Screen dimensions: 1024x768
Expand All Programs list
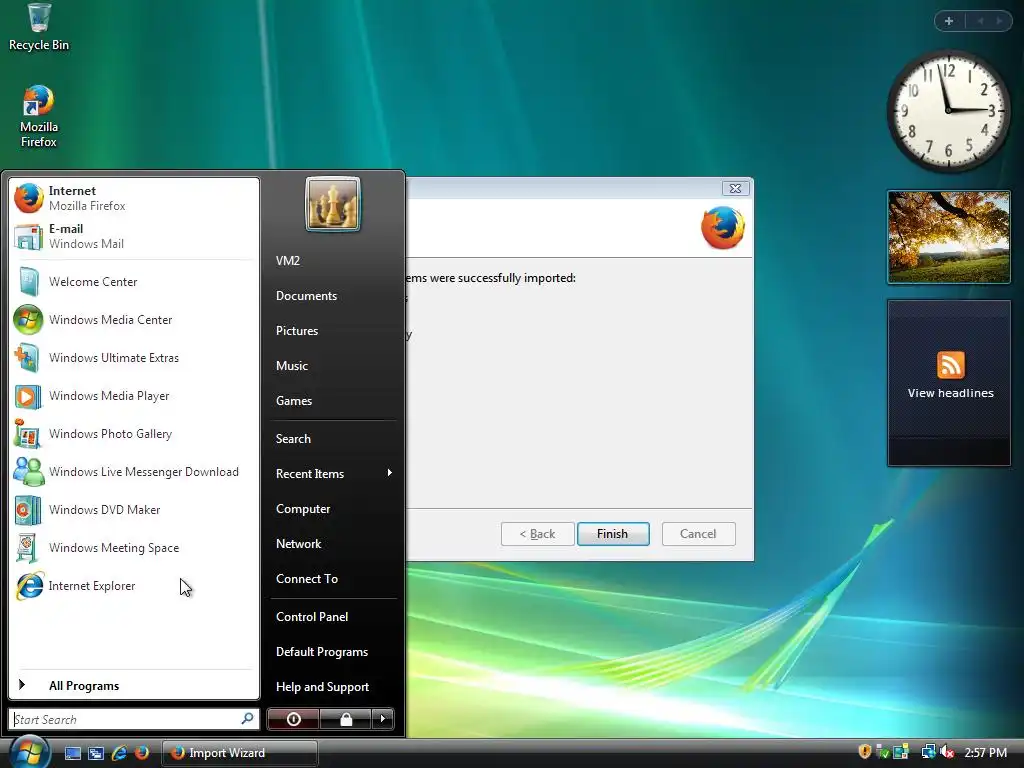(x=135, y=685)
